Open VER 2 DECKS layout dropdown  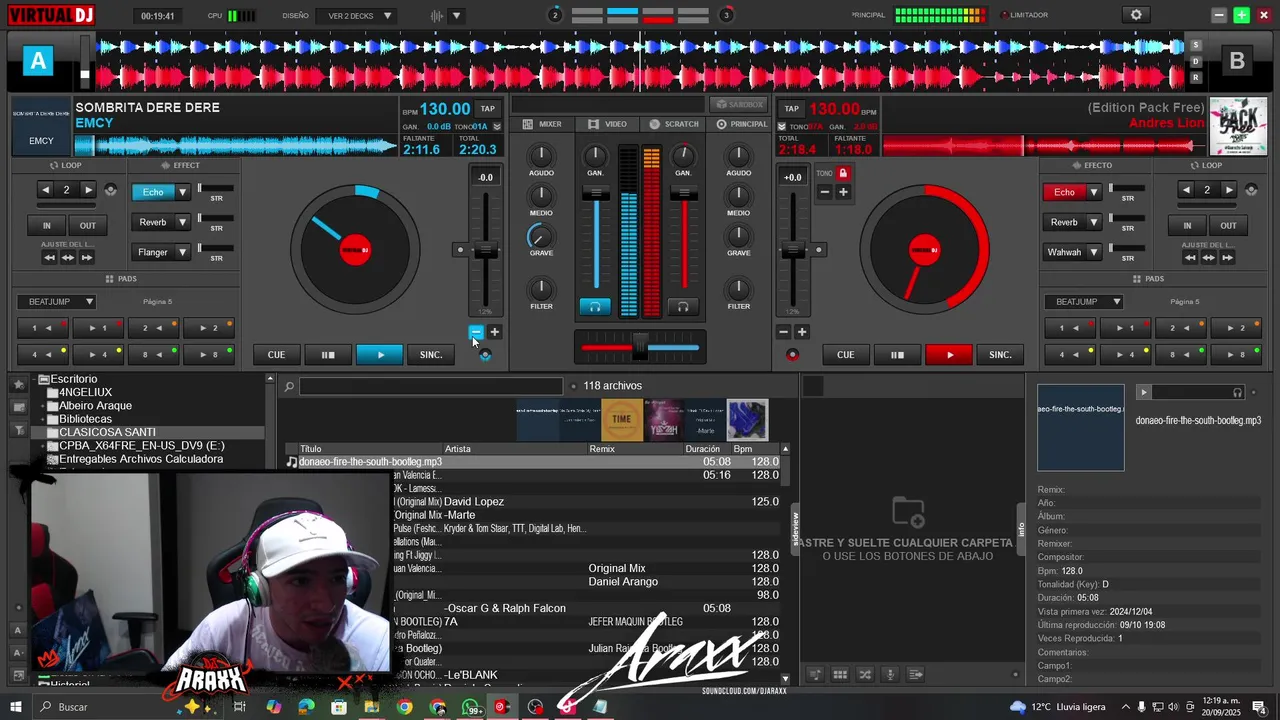358,15
